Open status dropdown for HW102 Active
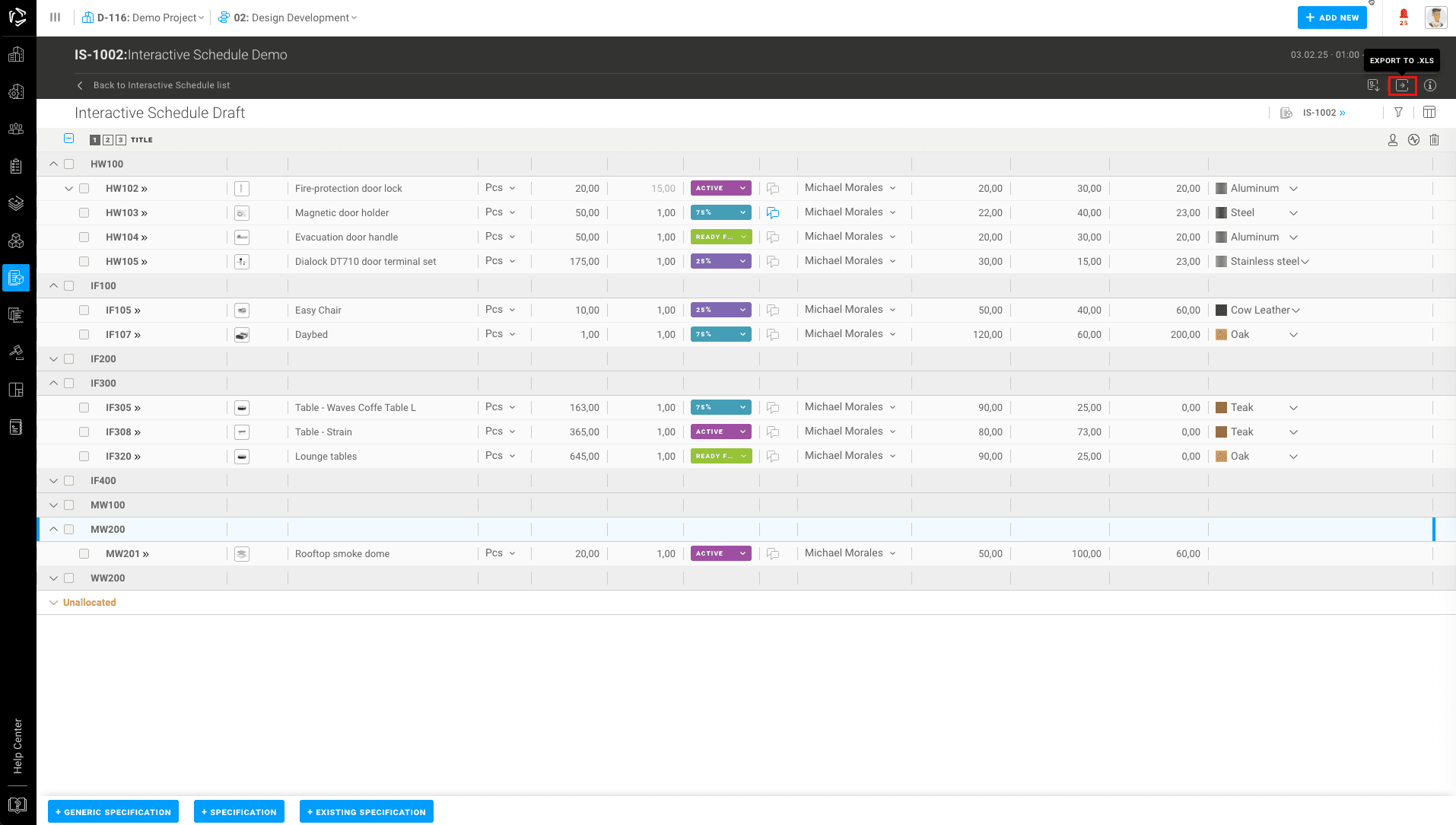Image resolution: width=1456 pixels, height=825 pixels. tap(721, 188)
